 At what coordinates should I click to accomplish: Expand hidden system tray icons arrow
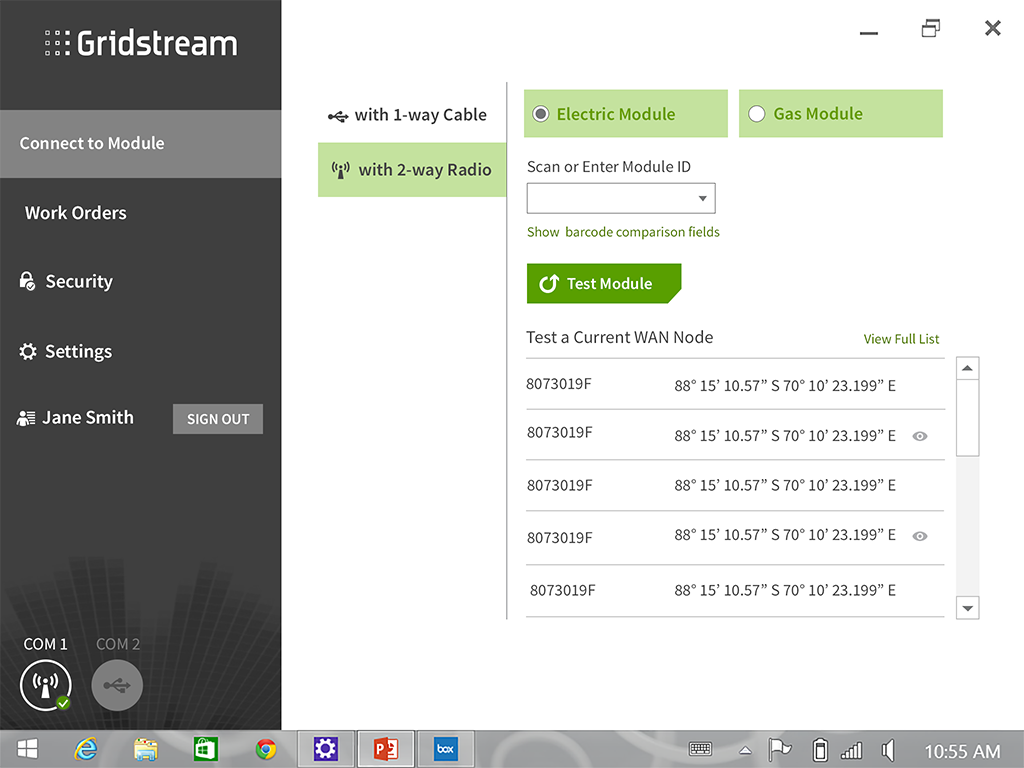pyautogui.click(x=745, y=750)
